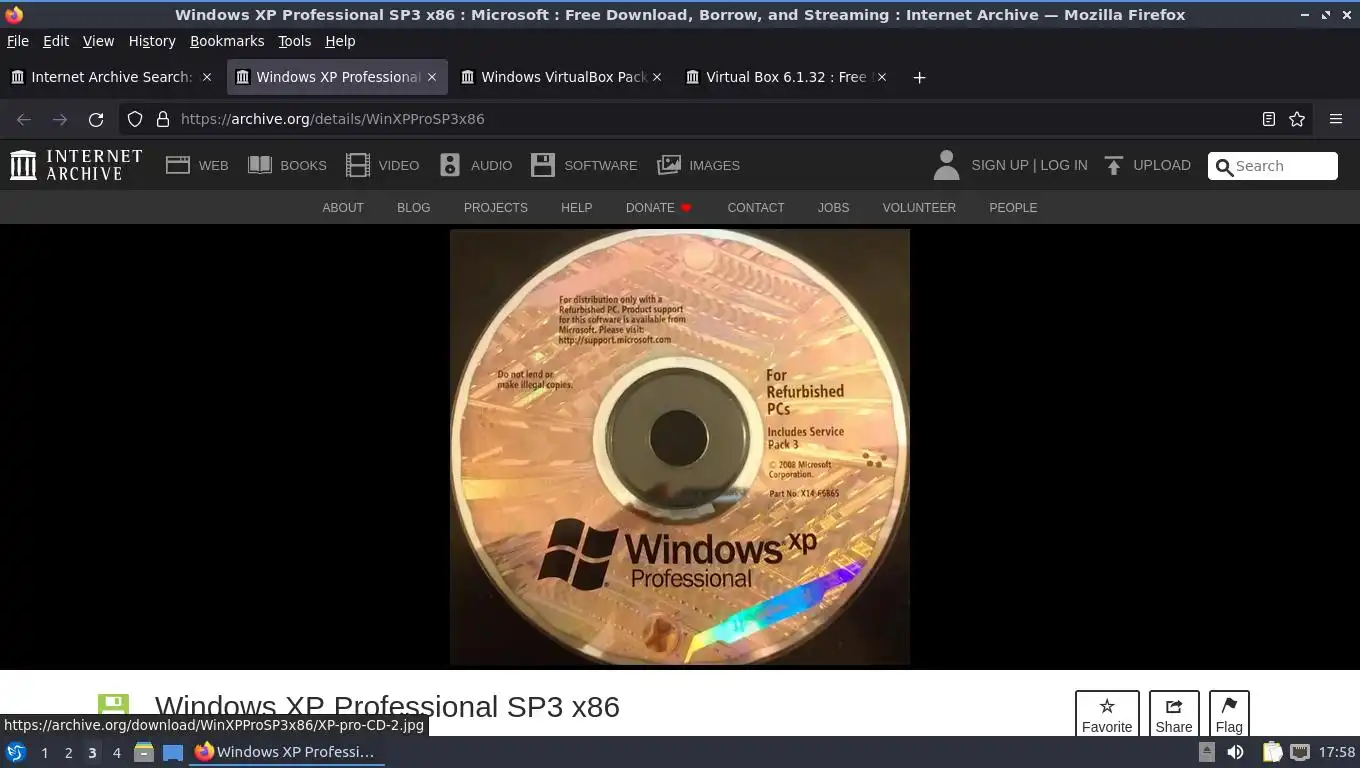Flag this item button

point(1229,714)
